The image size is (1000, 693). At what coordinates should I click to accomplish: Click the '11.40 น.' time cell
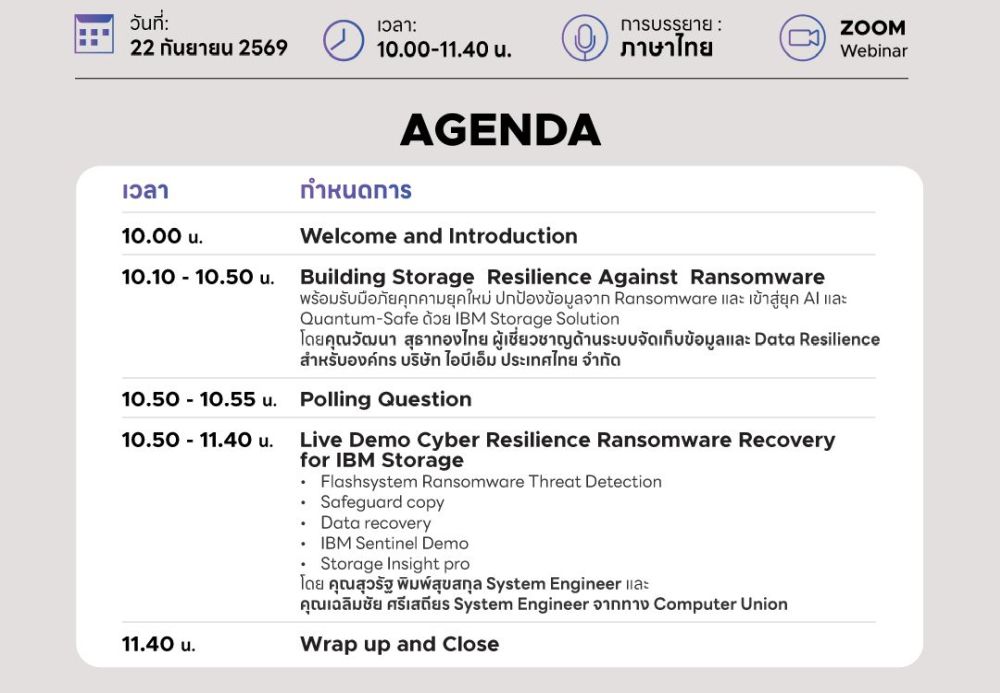click(x=159, y=644)
